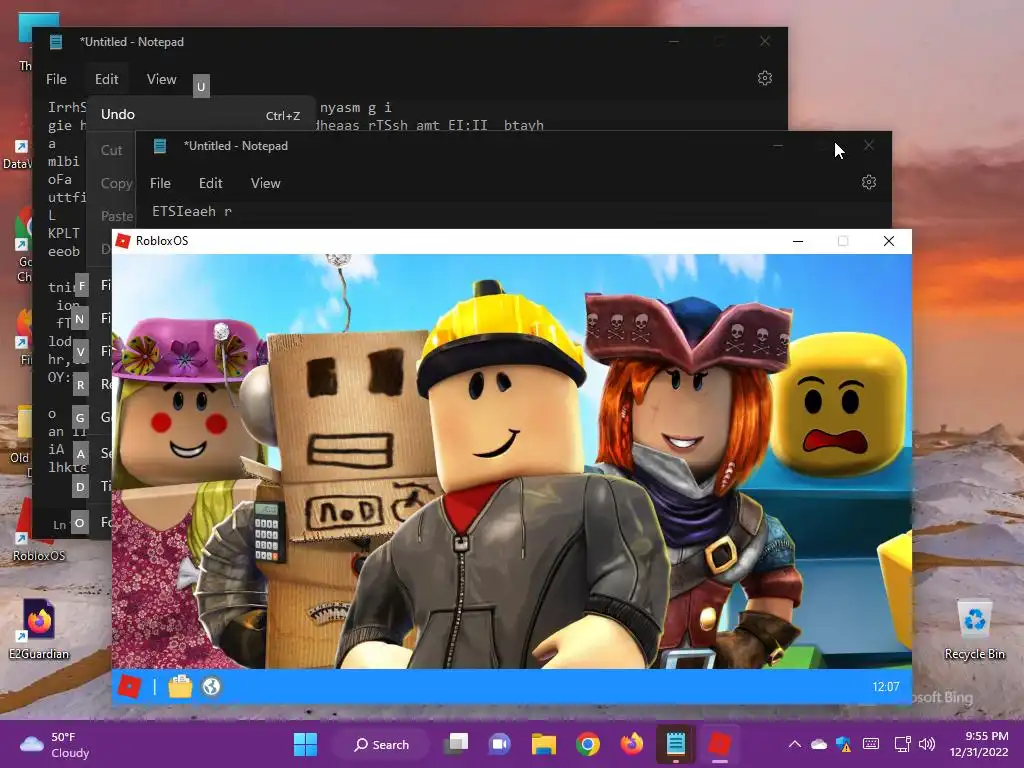The width and height of the screenshot is (1024, 768).
Task: Switch to RobloxOS app on the taskbar
Action: pyautogui.click(x=720, y=744)
